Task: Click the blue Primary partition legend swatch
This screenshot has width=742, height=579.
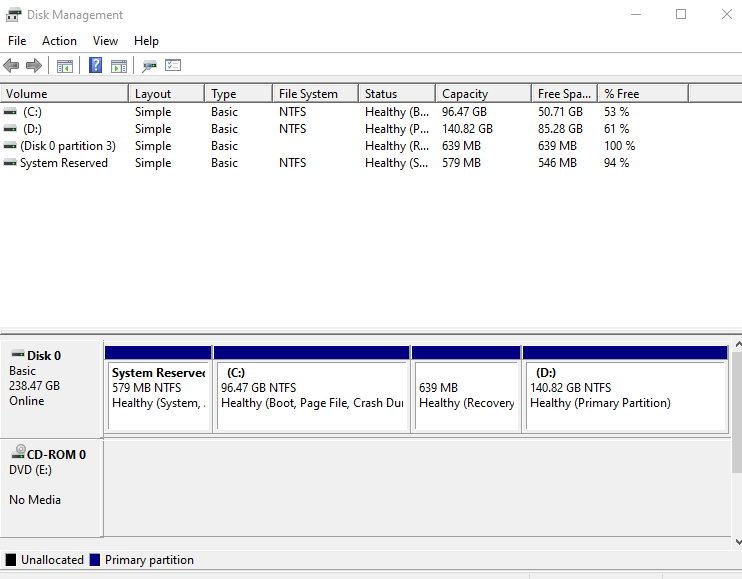Action: [95, 560]
